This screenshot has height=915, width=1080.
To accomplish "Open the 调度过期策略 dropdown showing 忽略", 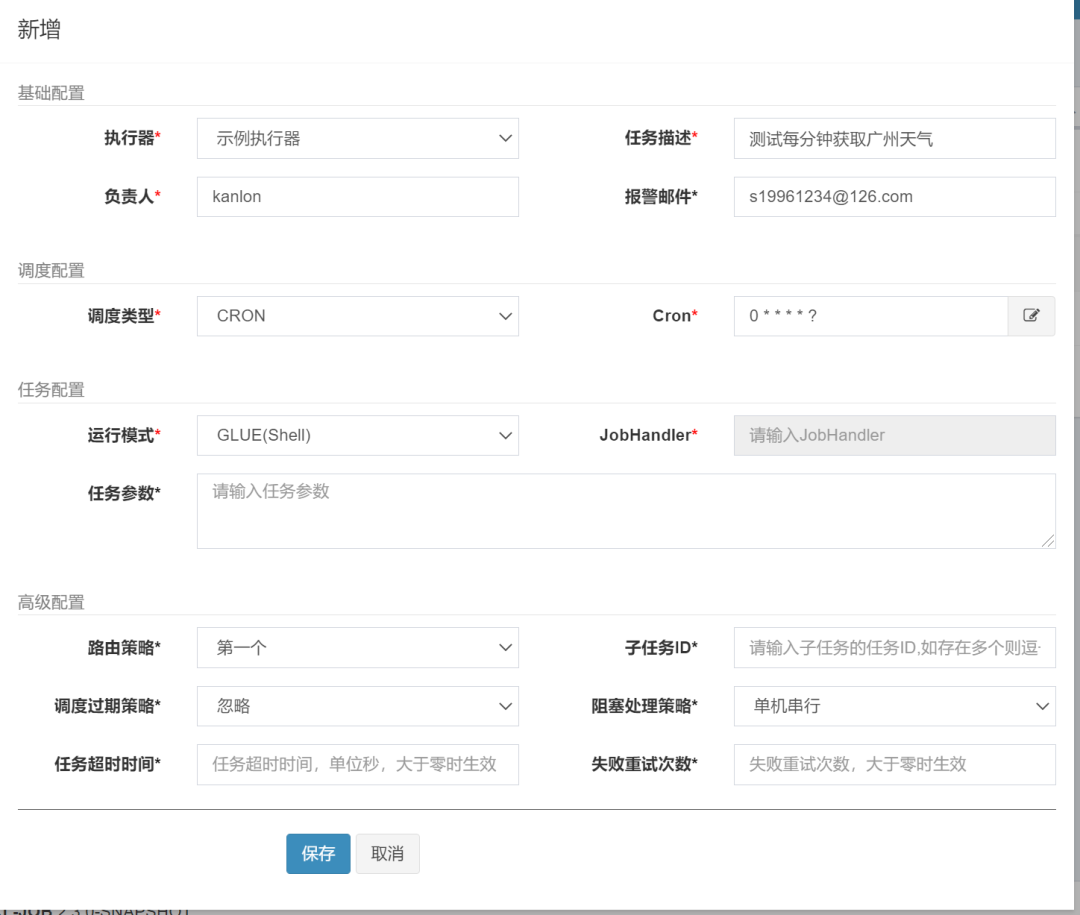I will pyautogui.click(x=357, y=706).
